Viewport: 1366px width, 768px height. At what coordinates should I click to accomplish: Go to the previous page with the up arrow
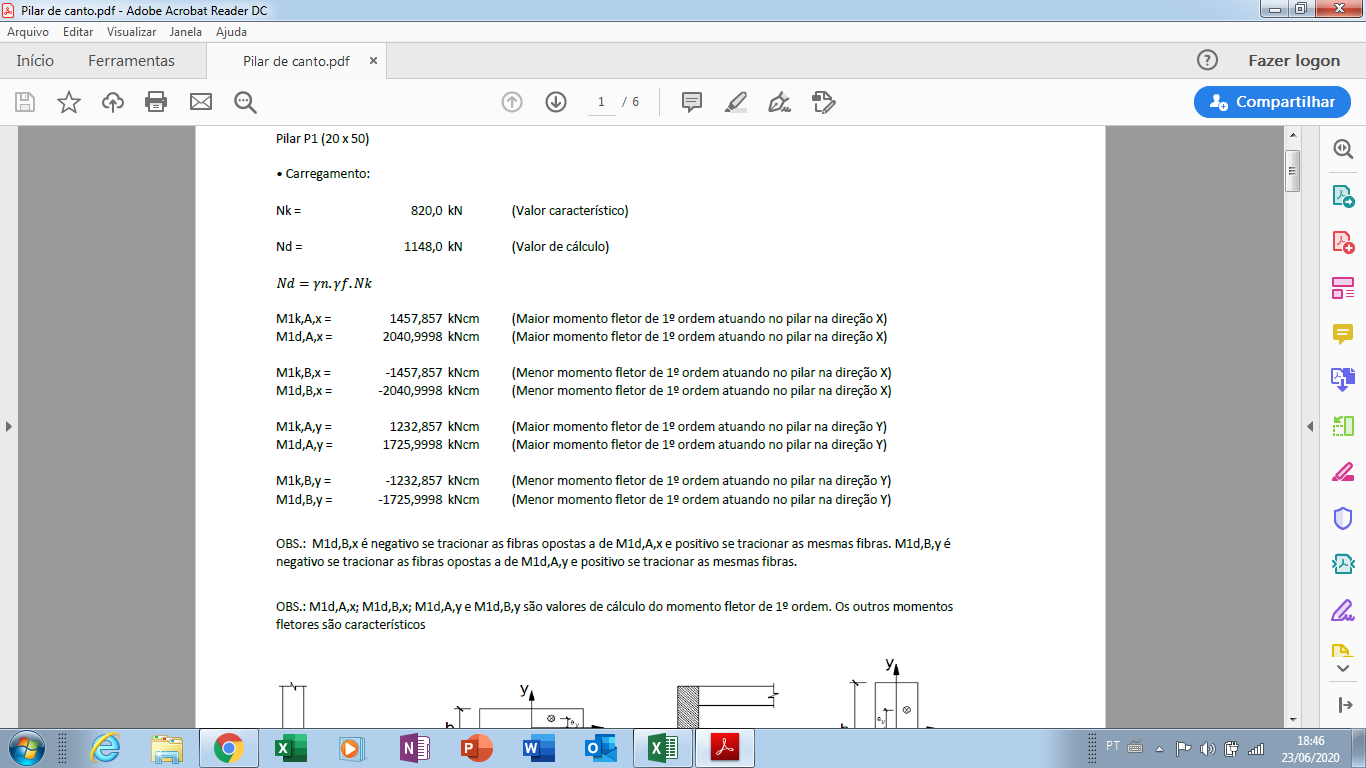512,102
